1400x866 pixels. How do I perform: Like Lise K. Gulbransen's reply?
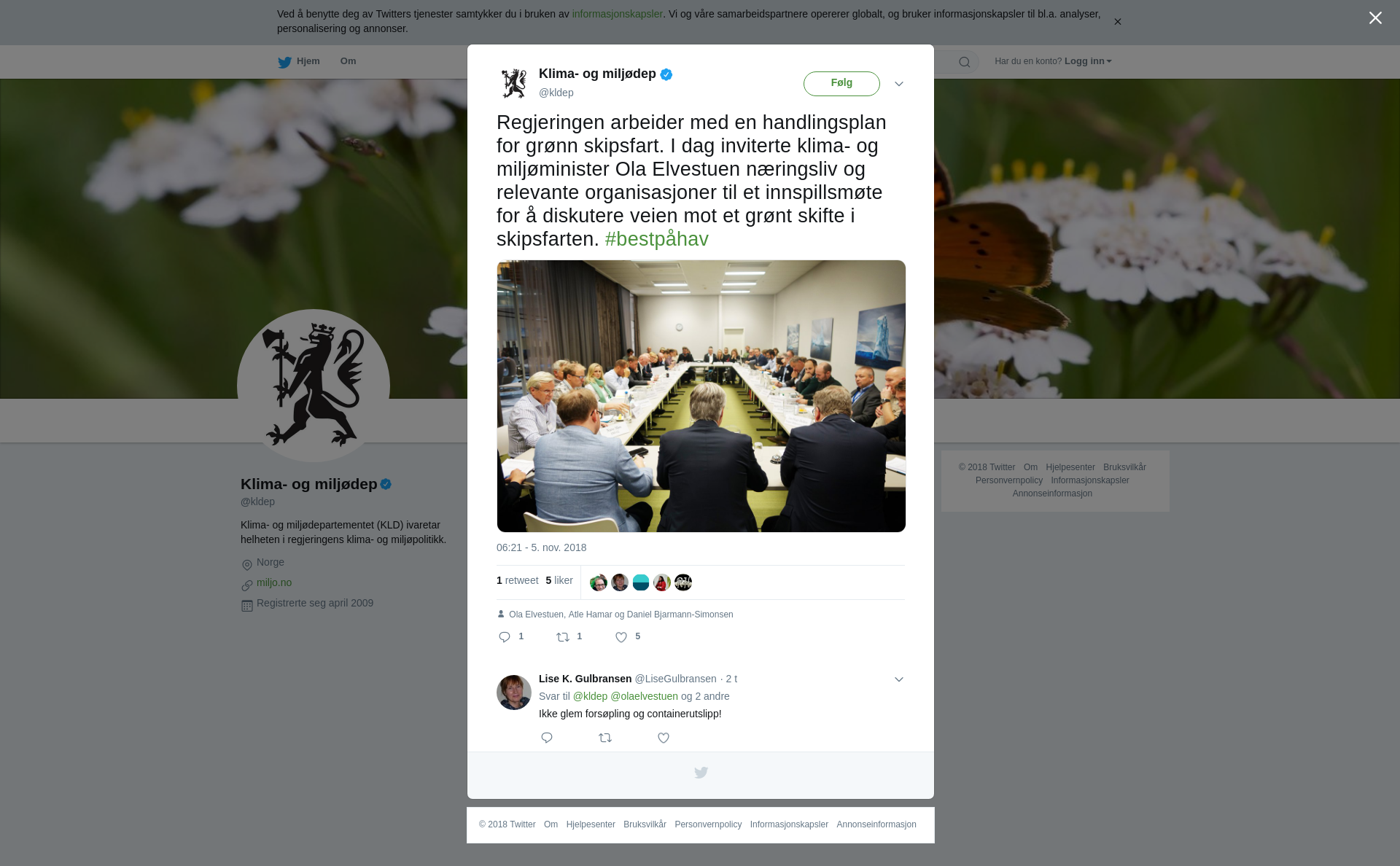[664, 738]
